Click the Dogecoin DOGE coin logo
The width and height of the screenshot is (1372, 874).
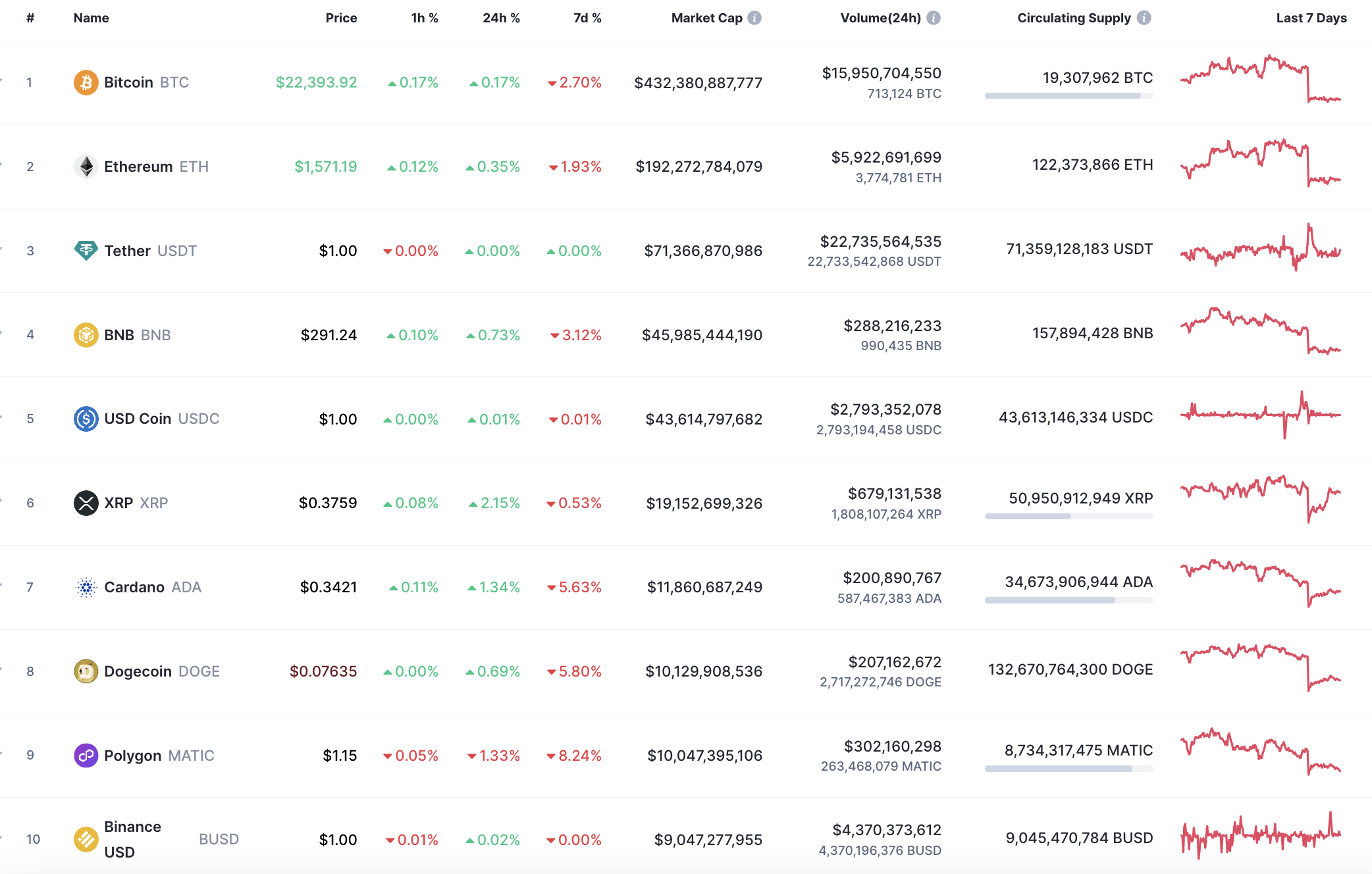pos(86,671)
